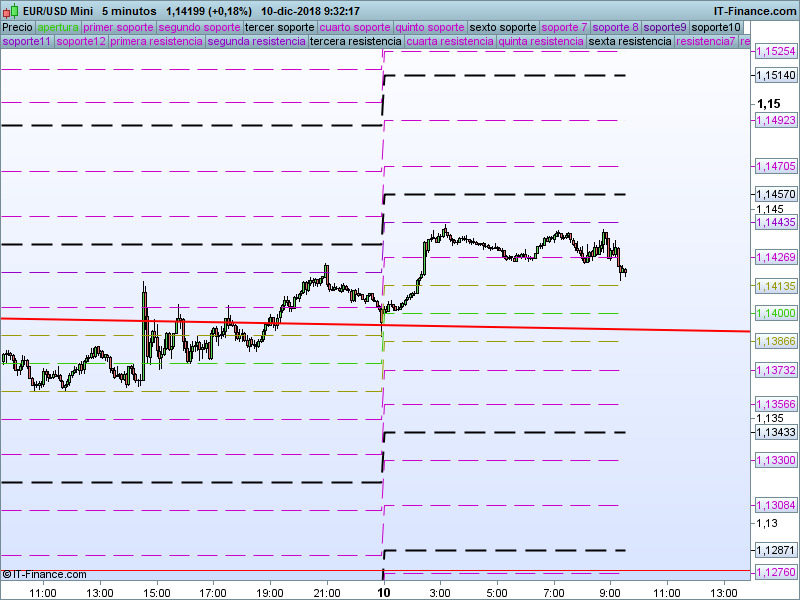Click the day 10 marker on time axis
This screenshot has height=600, width=800.
pyautogui.click(x=383, y=593)
